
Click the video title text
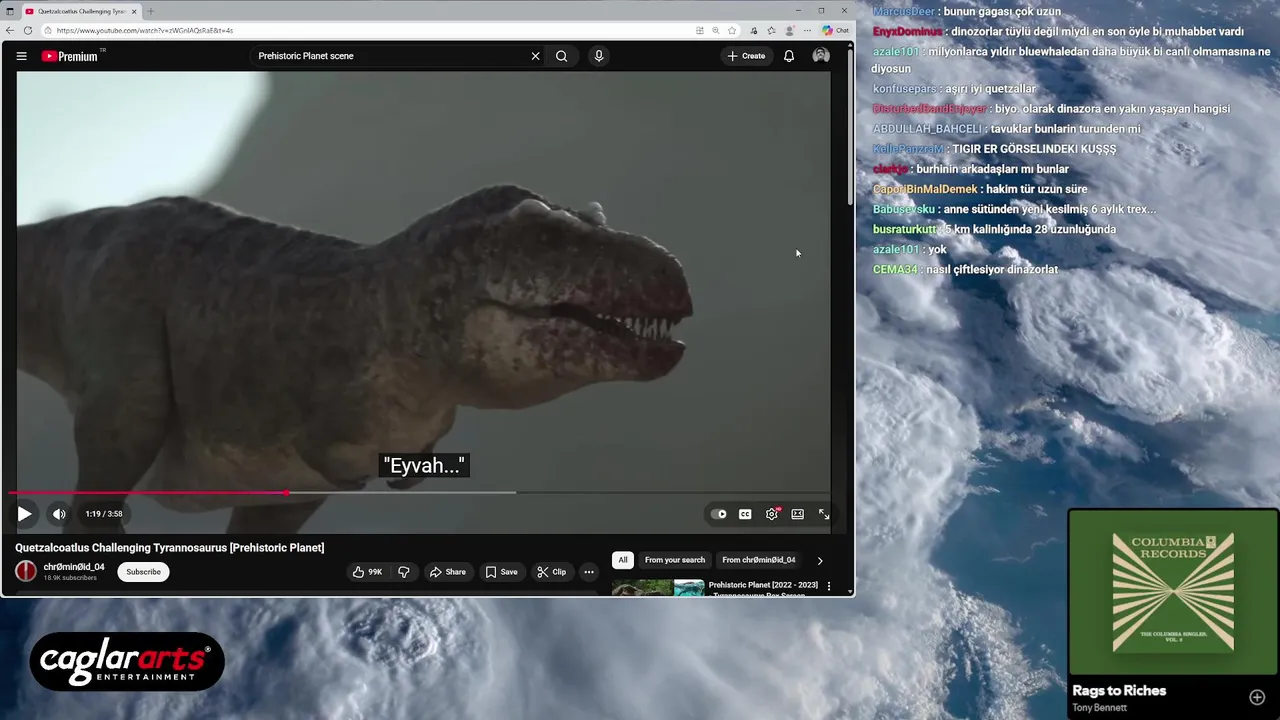point(169,548)
